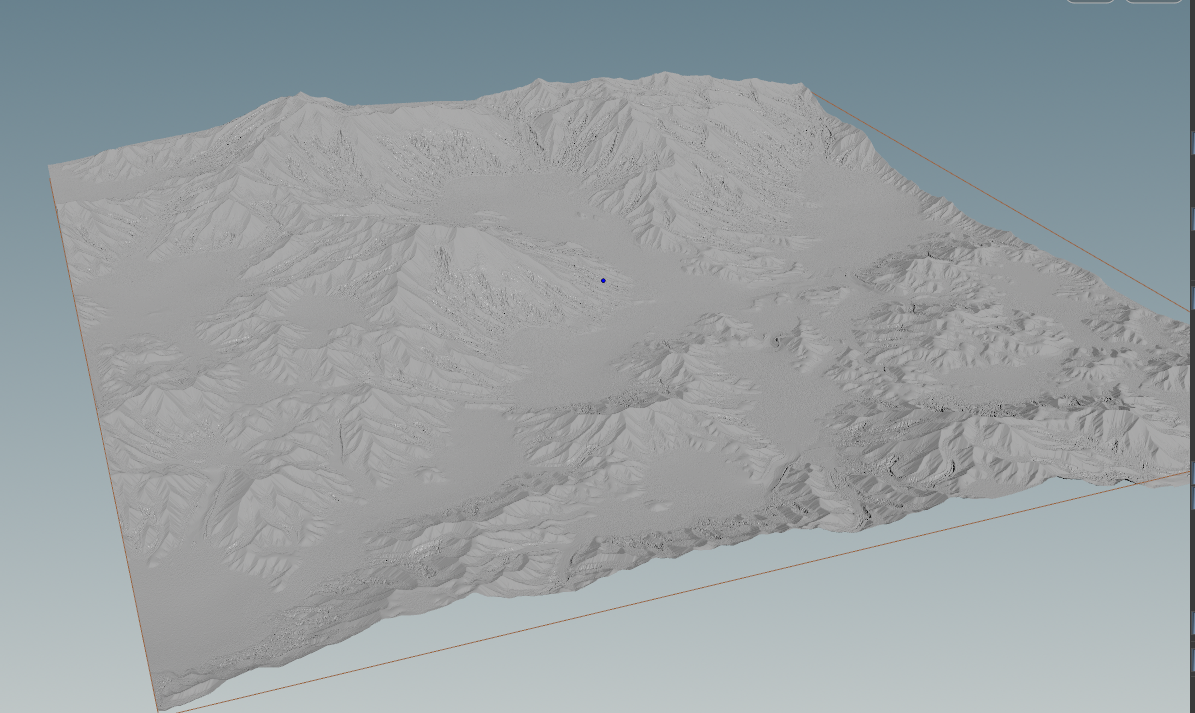Viewport: 1195px width, 713px height.
Task: Select the blue point marker on the terrain
Action: tap(604, 281)
